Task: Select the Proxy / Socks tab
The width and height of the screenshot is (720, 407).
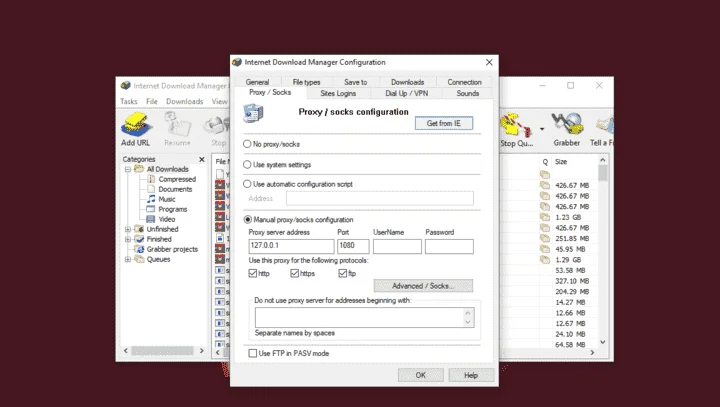Action: click(270, 92)
